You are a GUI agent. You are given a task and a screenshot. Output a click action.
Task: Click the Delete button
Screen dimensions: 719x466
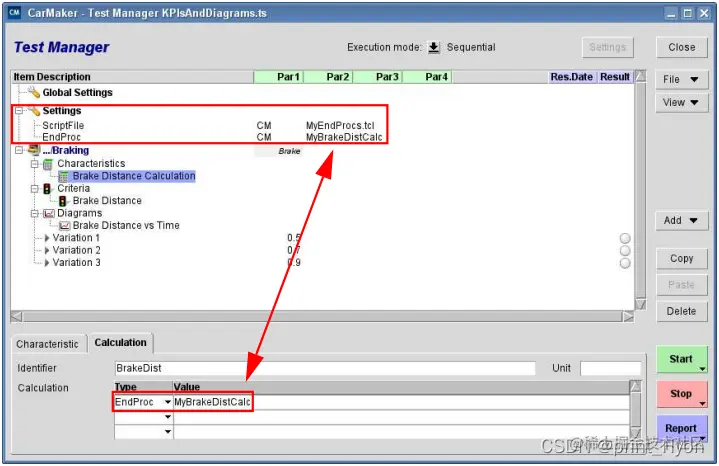click(x=681, y=311)
